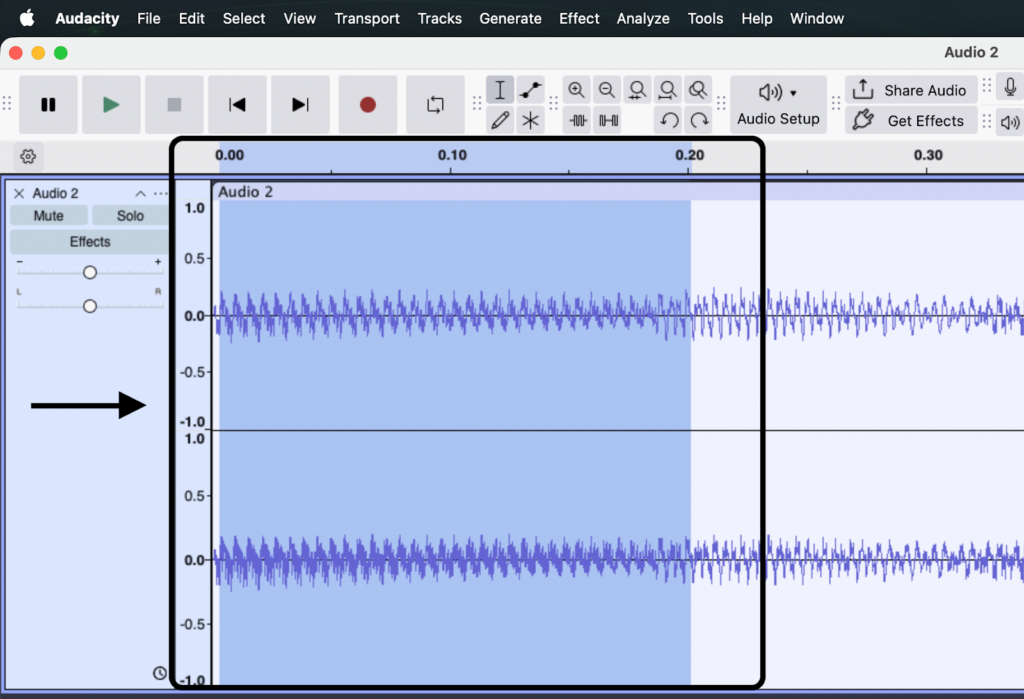
Task: Select the Envelope tool
Action: pyautogui.click(x=531, y=90)
